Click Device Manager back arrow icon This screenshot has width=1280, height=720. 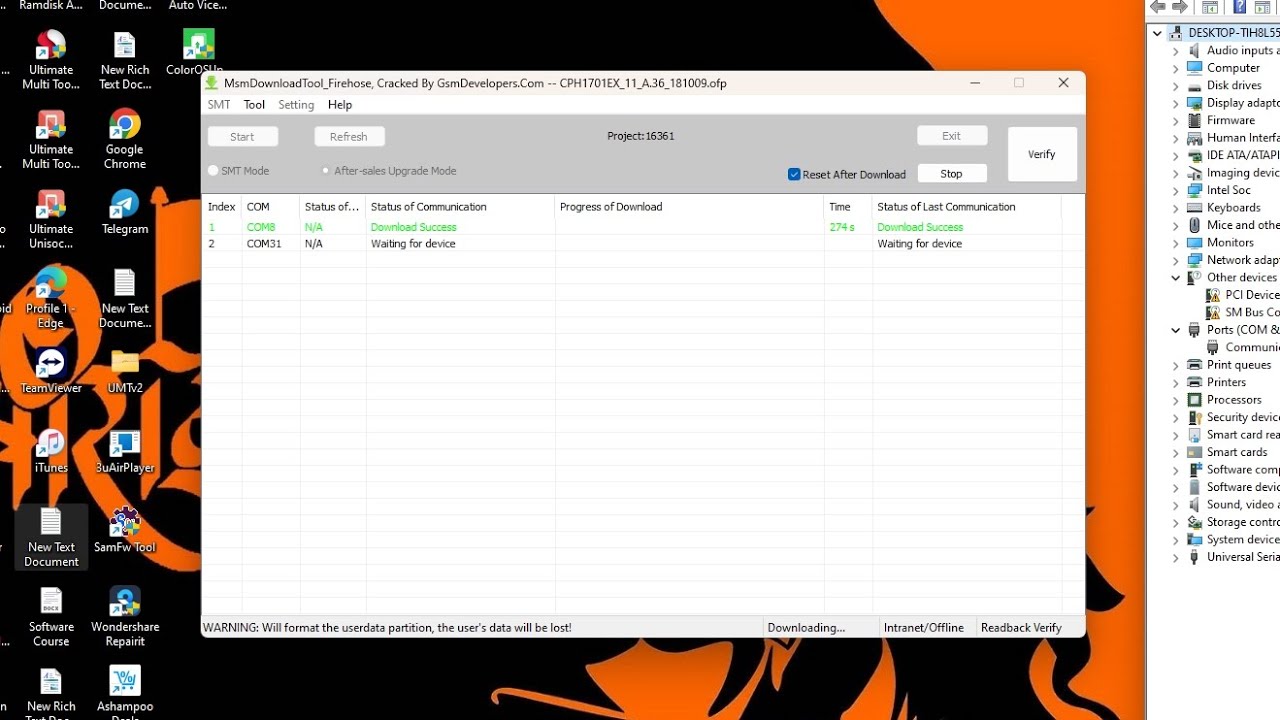coord(1157,8)
